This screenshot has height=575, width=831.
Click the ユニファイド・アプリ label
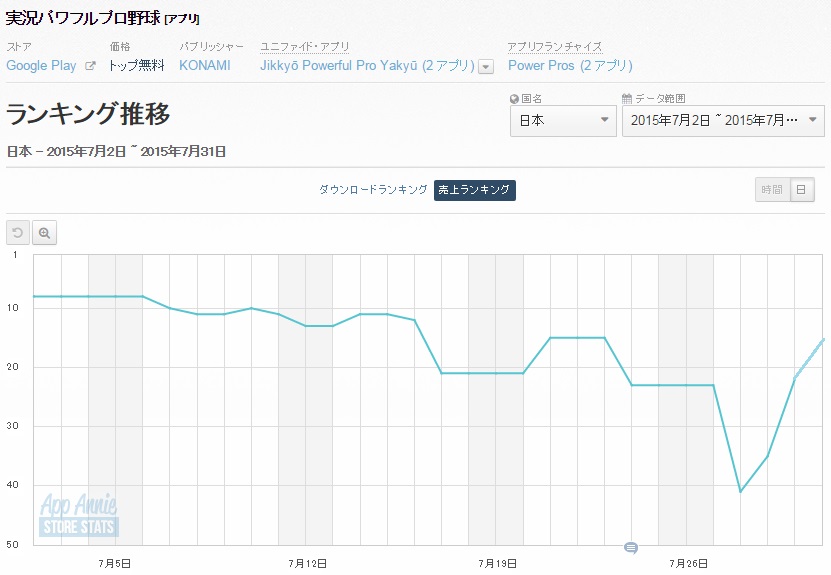304,47
